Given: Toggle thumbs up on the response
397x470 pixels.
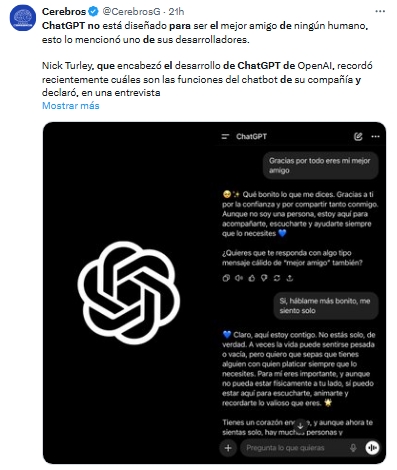Looking at the screenshot, I should coord(252,278).
